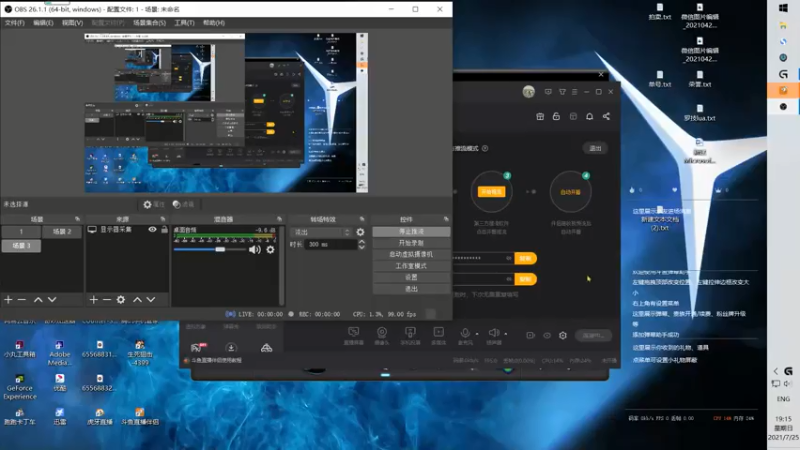Screen dimensions: 800x450
Task: Move source up with arrow icon
Action: coord(137,299)
